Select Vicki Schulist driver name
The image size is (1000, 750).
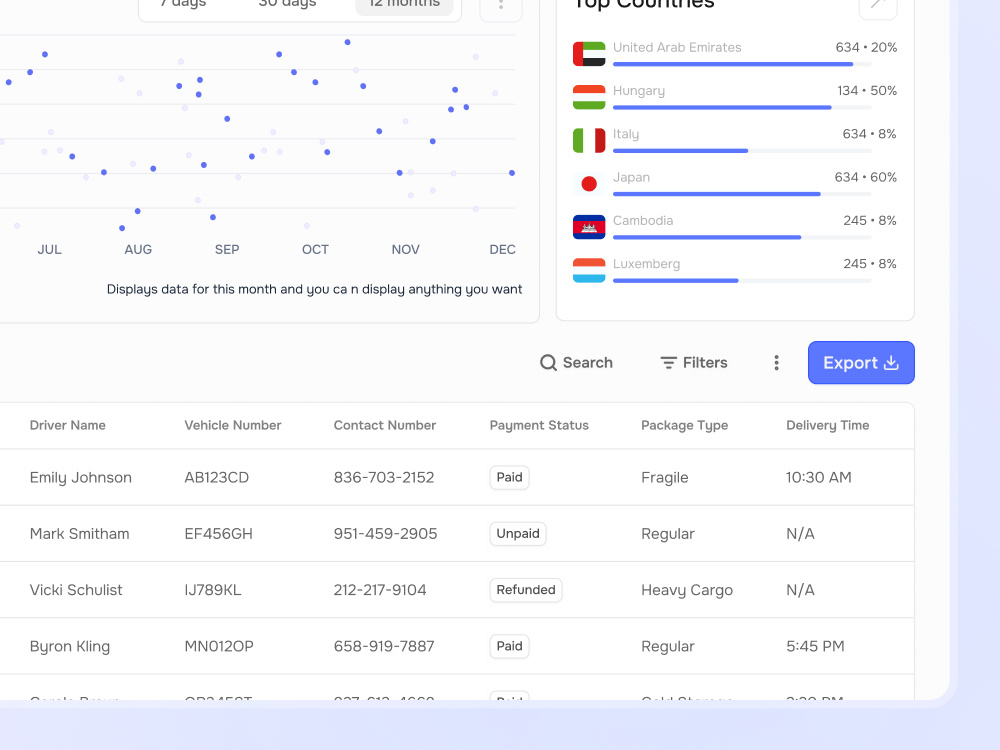tap(76, 590)
